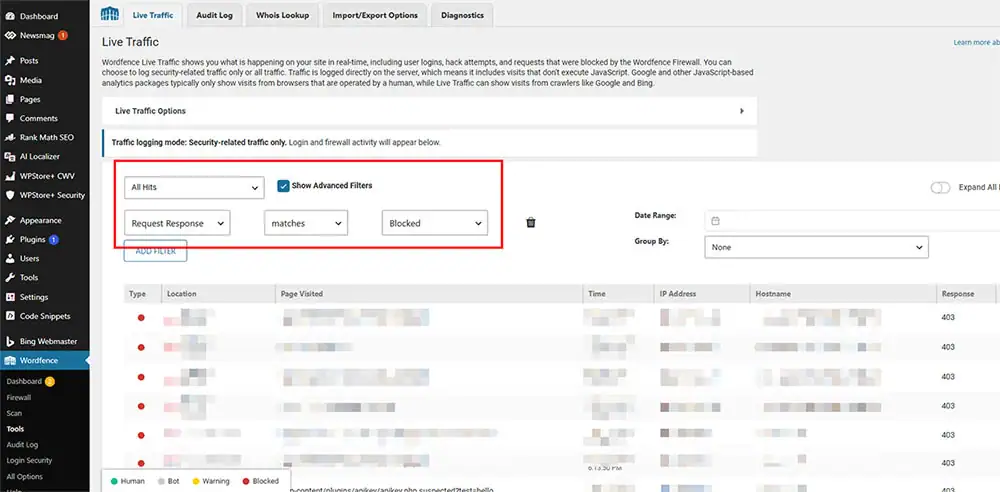Image resolution: width=1000 pixels, height=492 pixels.
Task: Open Wordfence Firewall submenu item
Action: pos(18,397)
